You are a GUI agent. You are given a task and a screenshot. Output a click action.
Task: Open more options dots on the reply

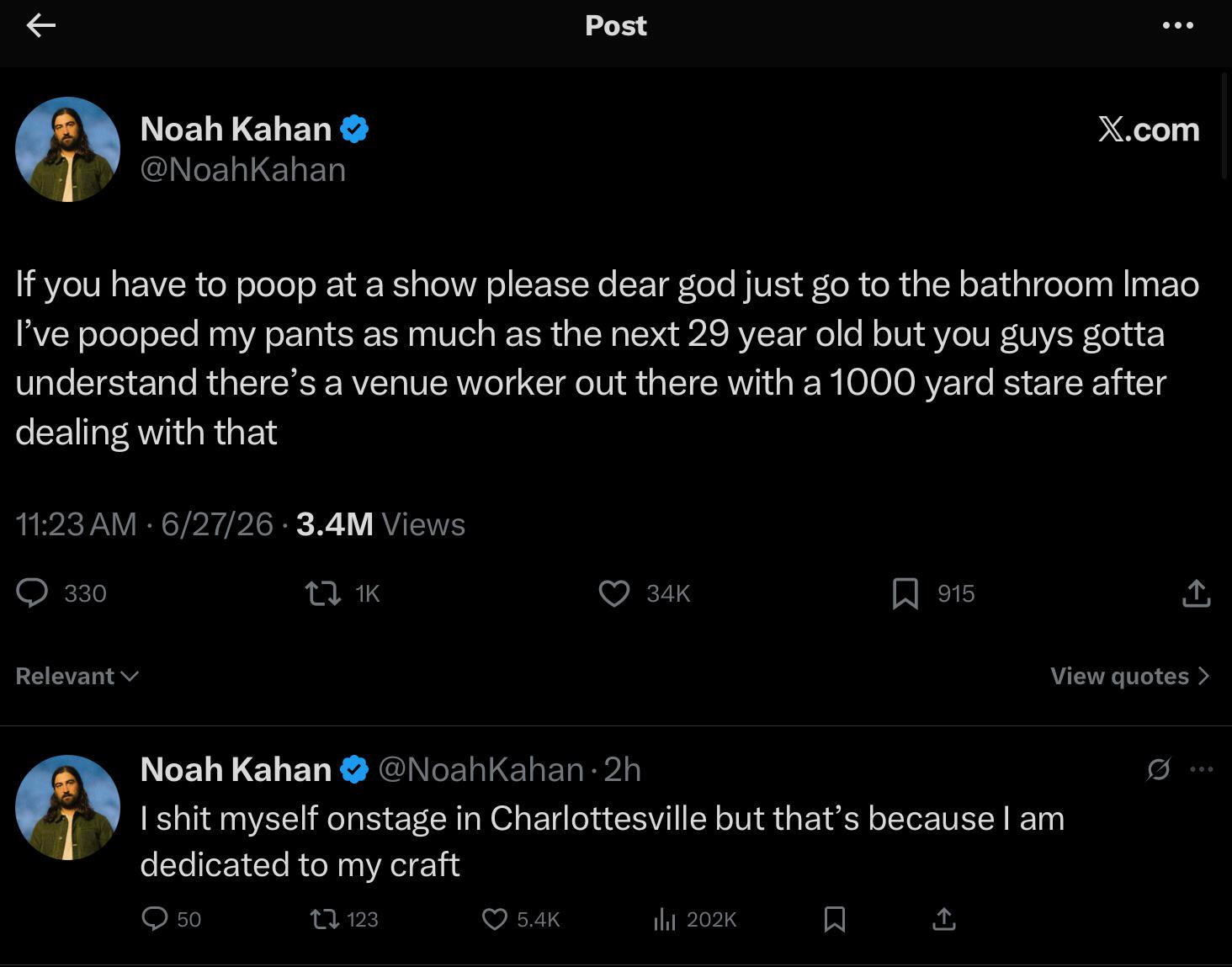(x=1201, y=768)
